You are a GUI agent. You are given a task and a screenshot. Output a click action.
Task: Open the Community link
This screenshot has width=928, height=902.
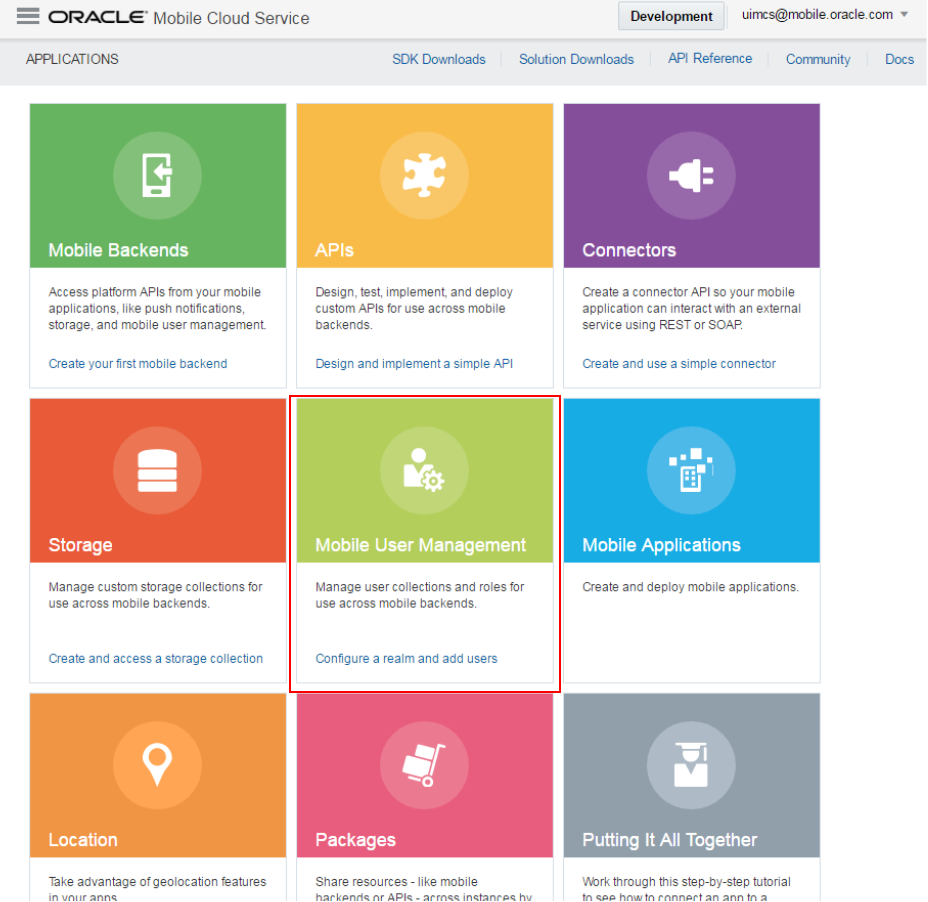818,59
